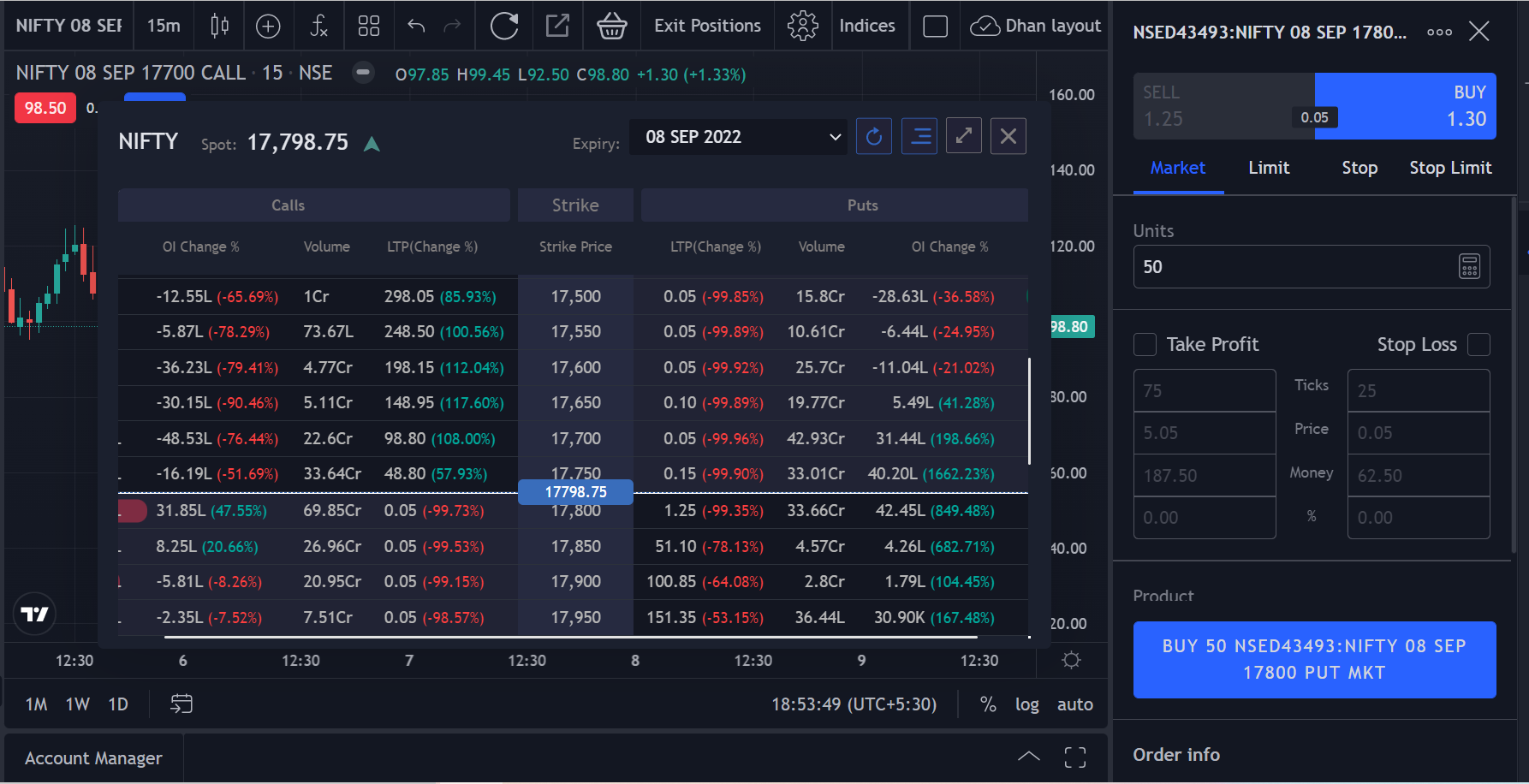Open price axis settings gear
This screenshot has width=1529, height=784.
1071,660
